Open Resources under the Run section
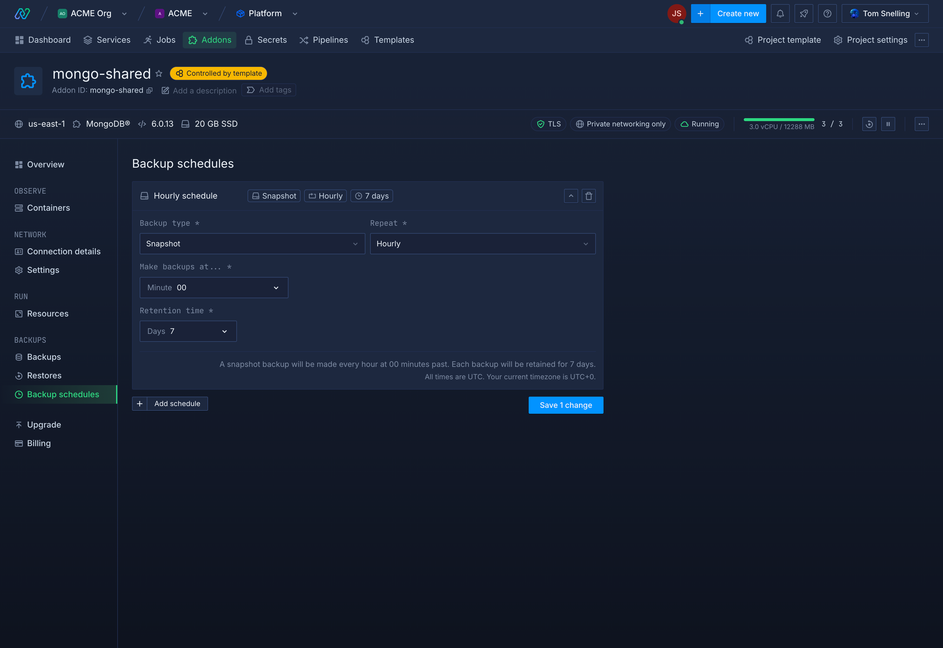 47,313
